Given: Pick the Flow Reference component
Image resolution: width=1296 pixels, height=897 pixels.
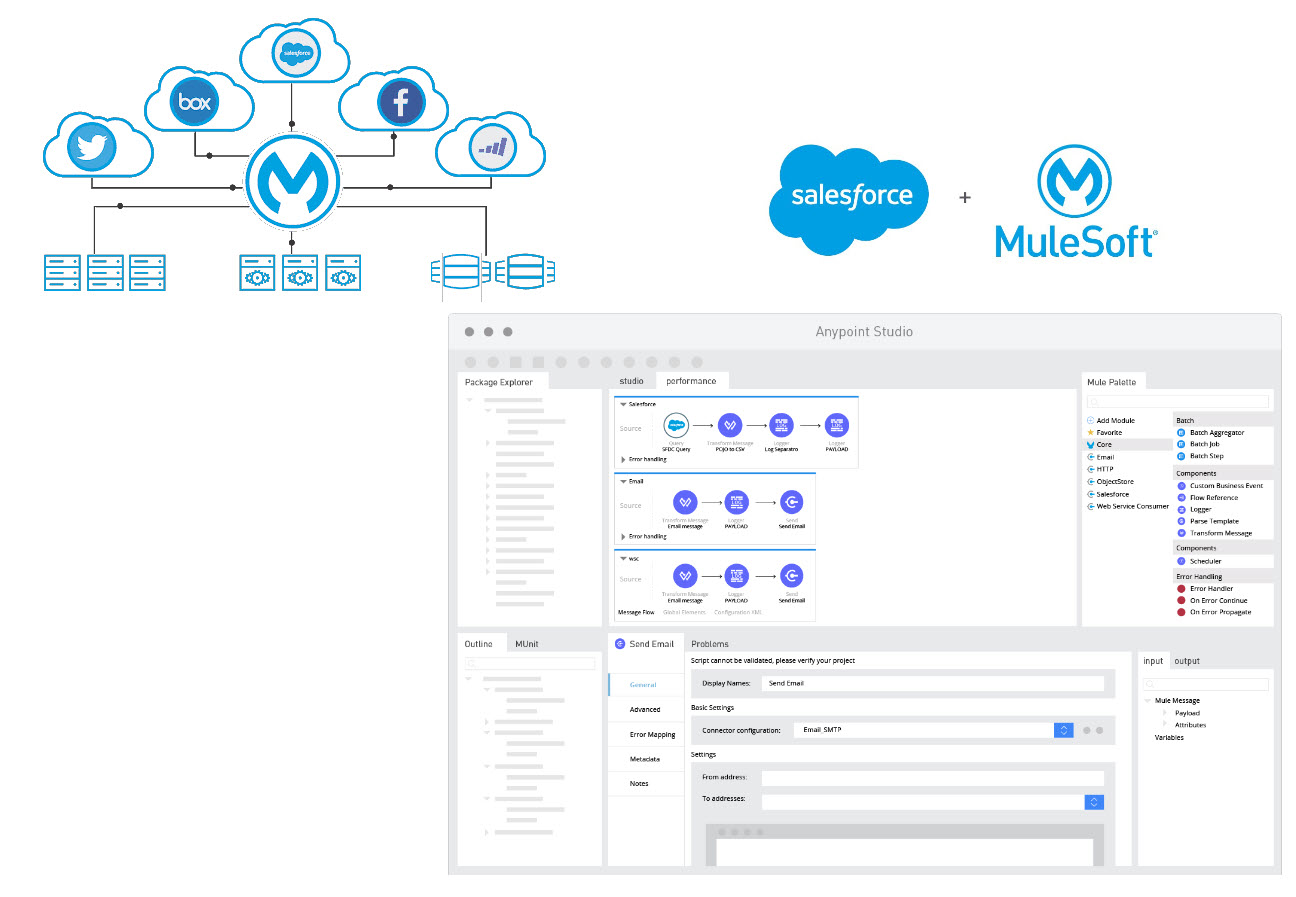Looking at the screenshot, I should 1208,498.
